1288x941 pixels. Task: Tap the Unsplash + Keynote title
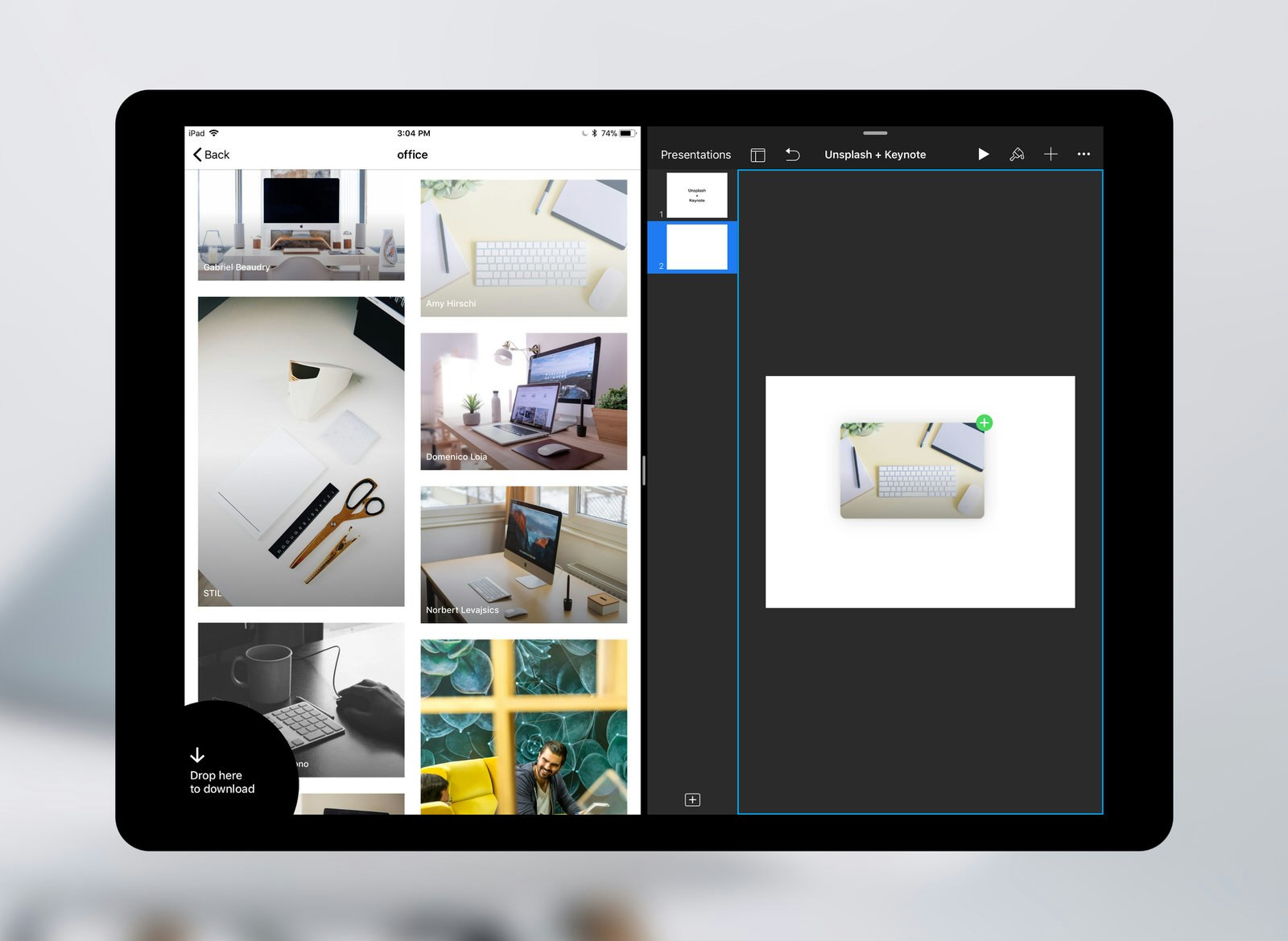(x=875, y=154)
